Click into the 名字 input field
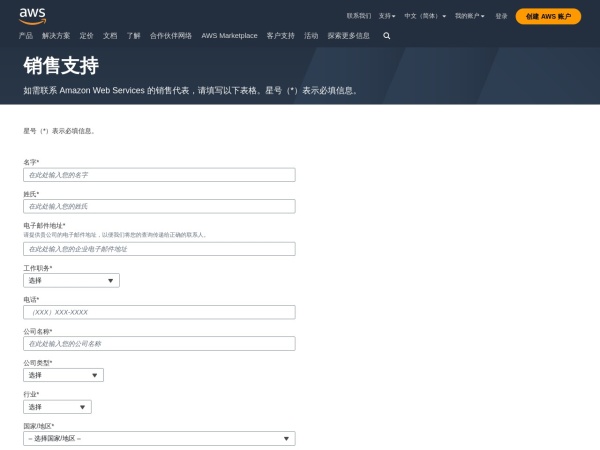Screen dimensions: 600x450 point(159,174)
